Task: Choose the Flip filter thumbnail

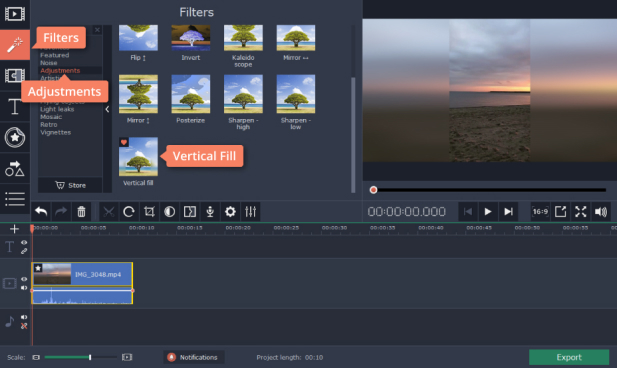Action: (x=138, y=38)
